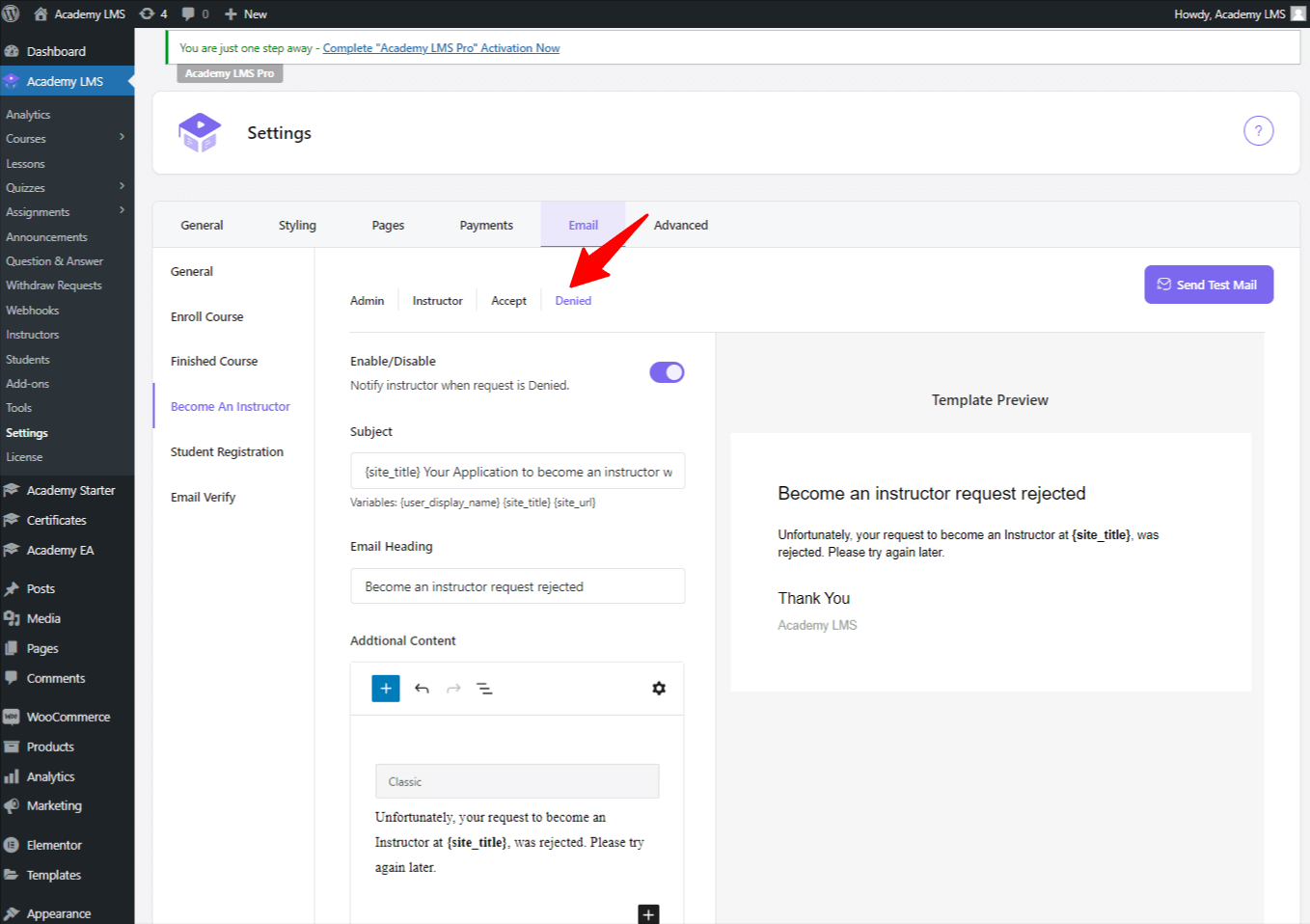Screen dimensions: 1310x924
Task: Open the document overview list icon
Action: pyautogui.click(x=484, y=689)
